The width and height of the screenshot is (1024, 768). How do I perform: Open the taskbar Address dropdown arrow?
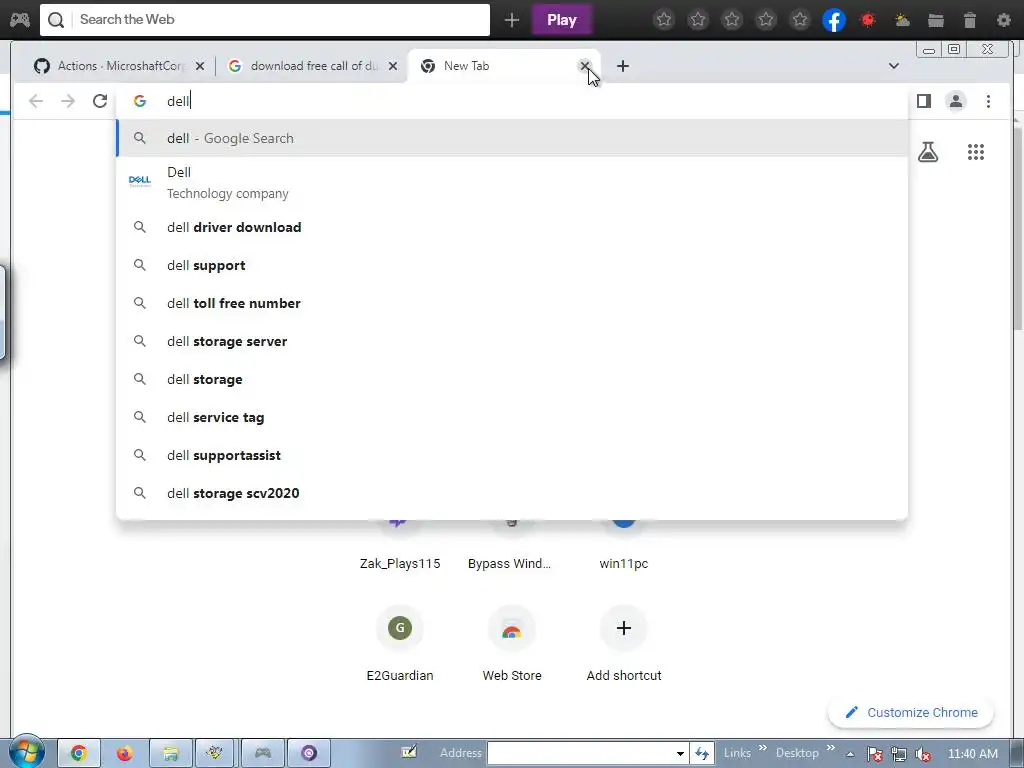(680, 753)
